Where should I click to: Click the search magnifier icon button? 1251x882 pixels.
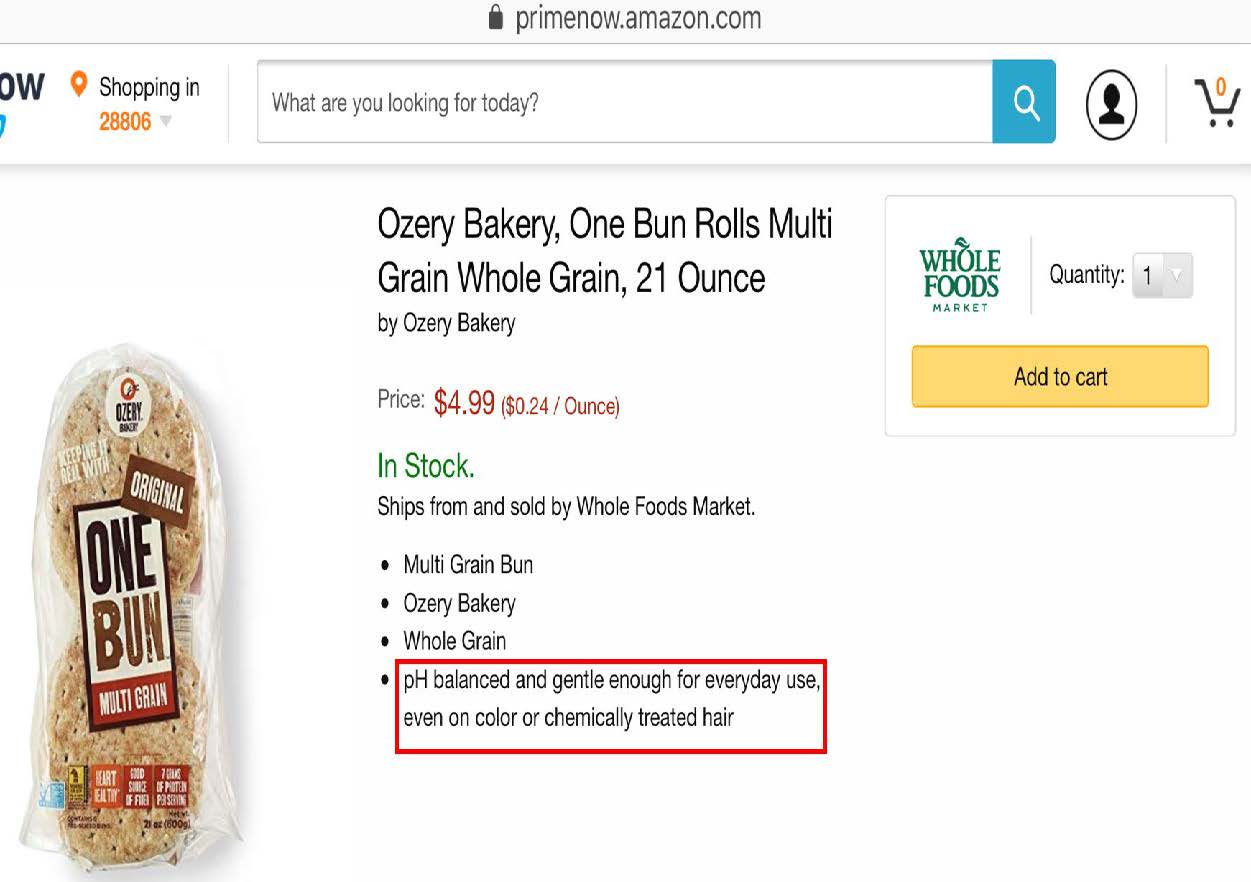click(1024, 102)
